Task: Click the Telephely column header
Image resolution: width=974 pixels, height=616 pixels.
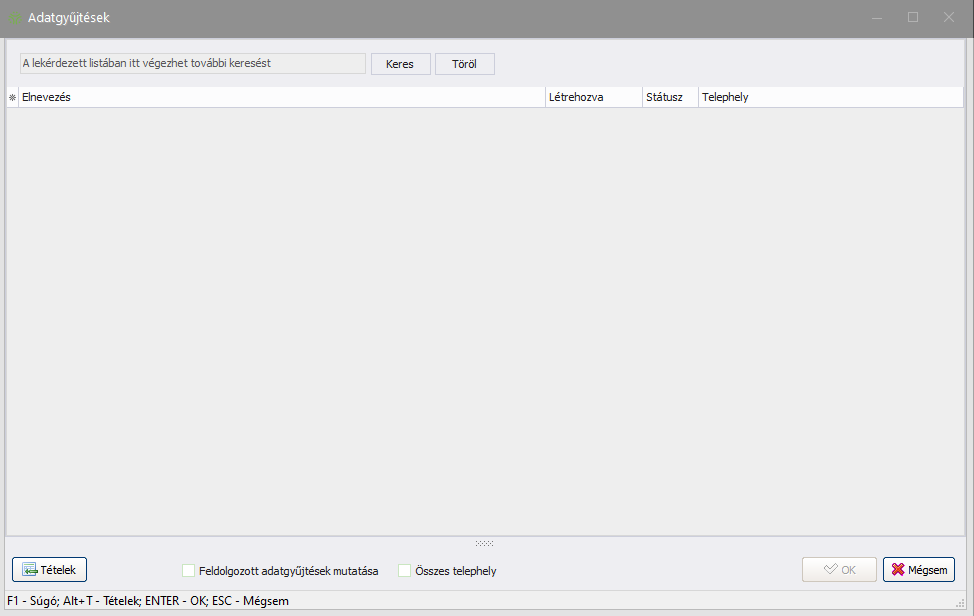Action: pyautogui.click(x=830, y=98)
